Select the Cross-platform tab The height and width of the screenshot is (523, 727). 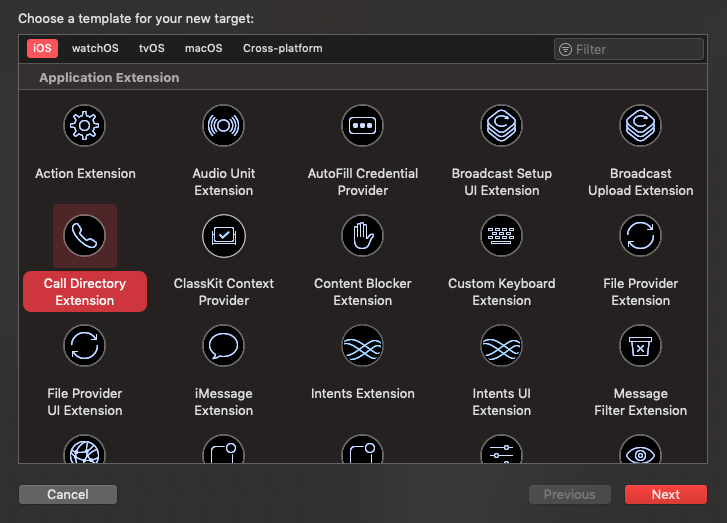click(x=282, y=48)
